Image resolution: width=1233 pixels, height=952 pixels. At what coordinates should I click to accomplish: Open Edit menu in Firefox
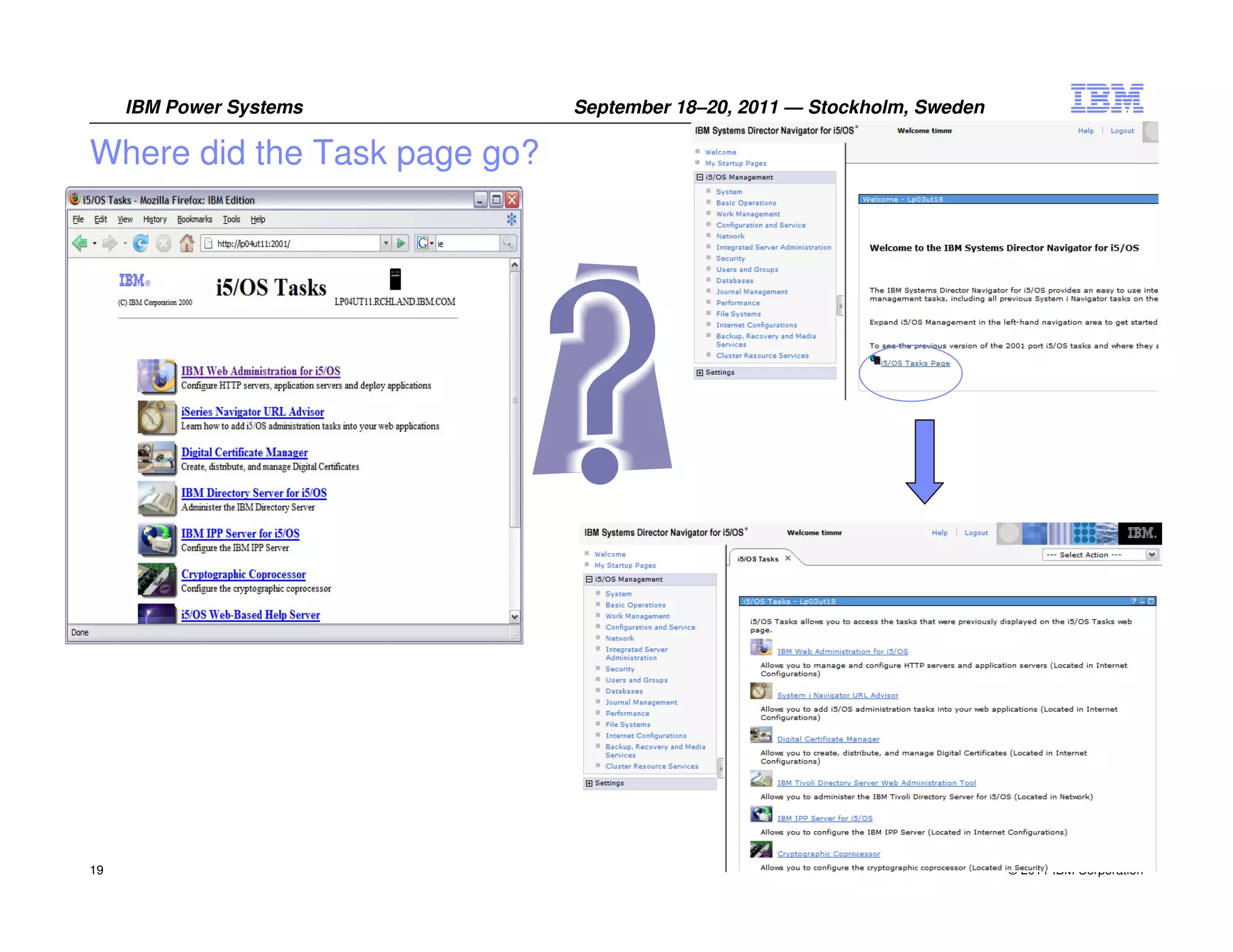pos(101,219)
